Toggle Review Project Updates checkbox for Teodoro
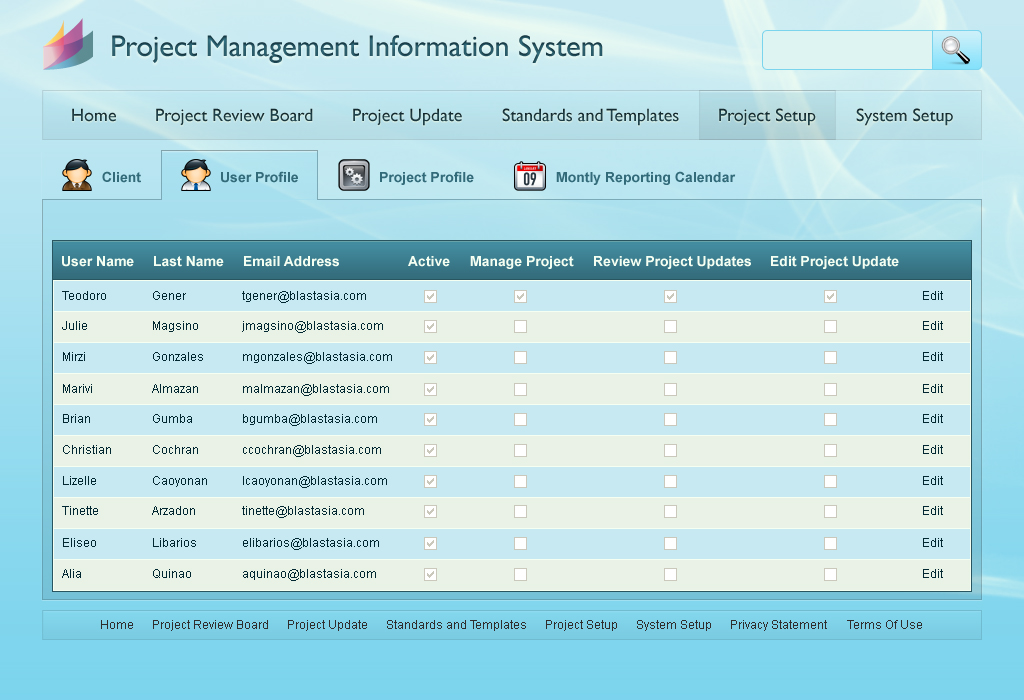Viewport: 1024px width, 700px height. (x=671, y=296)
